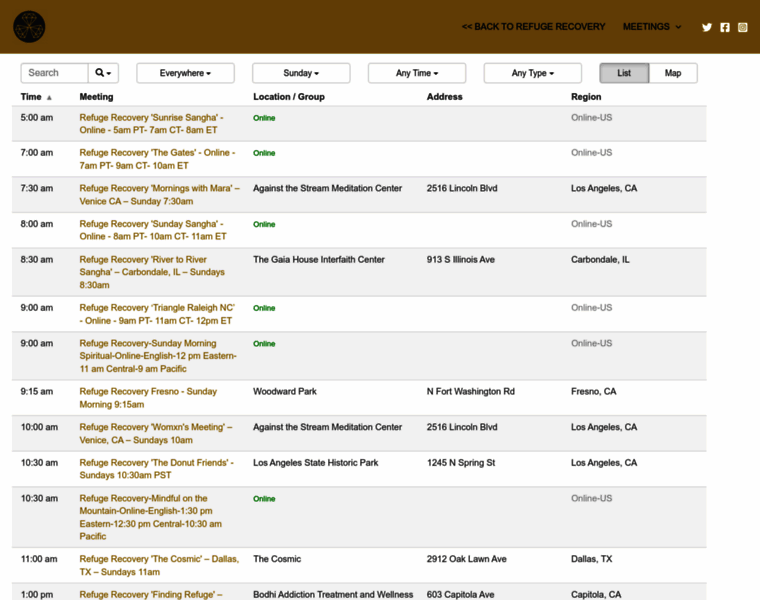The width and height of the screenshot is (760, 600).
Task: Sort by the Time column arrow
Action: coord(49,98)
